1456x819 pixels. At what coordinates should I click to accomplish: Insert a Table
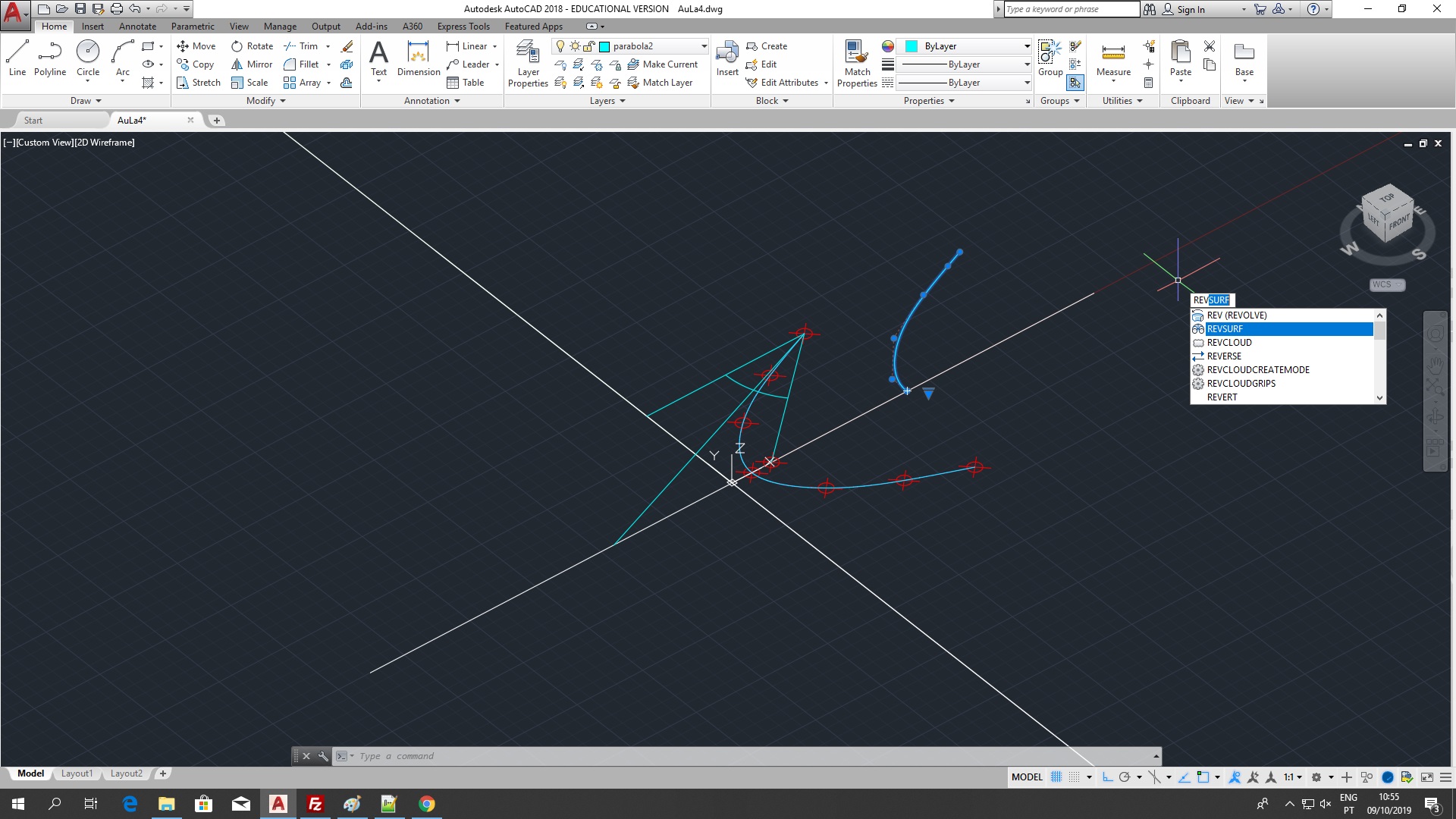pos(466,83)
